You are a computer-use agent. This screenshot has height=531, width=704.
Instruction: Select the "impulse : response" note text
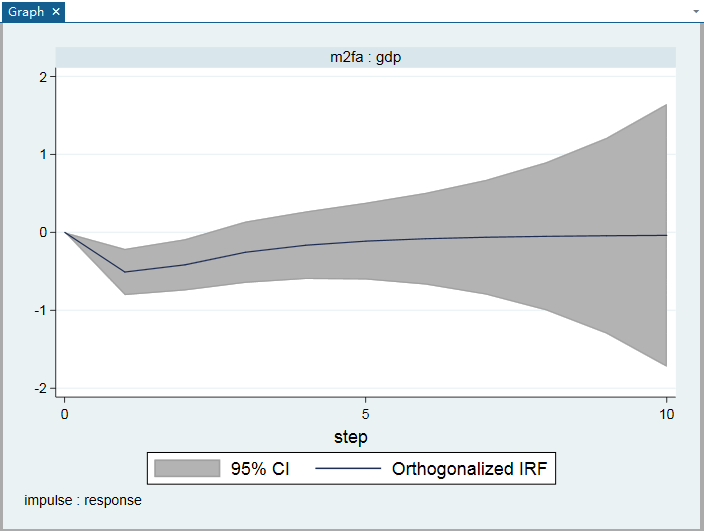[83, 500]
